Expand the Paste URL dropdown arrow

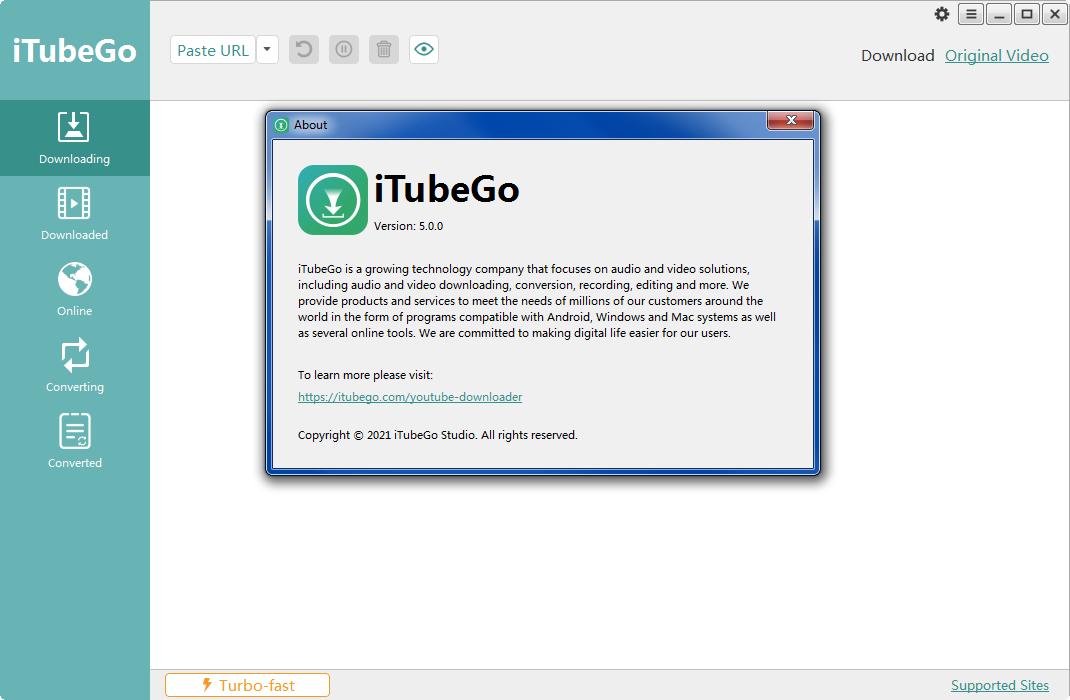268,50
